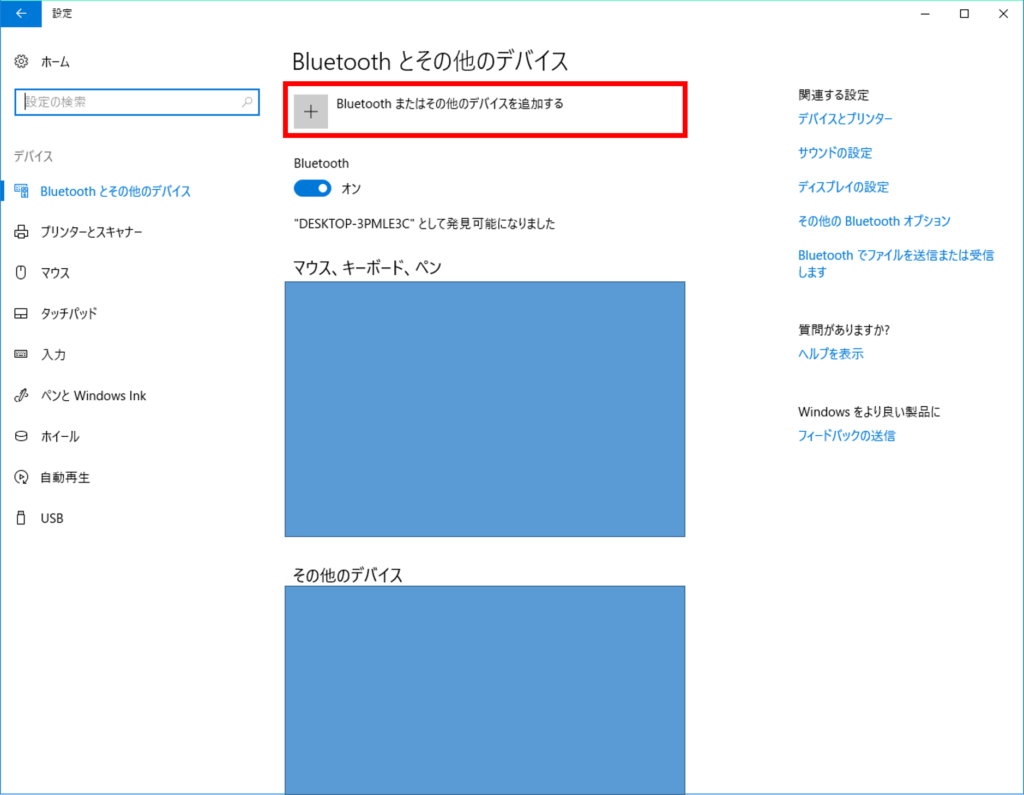The height and width of the screenshot is (795, 1024).
Task: Select the mouse icon in sidebar
Action: [x=21, y=272]
